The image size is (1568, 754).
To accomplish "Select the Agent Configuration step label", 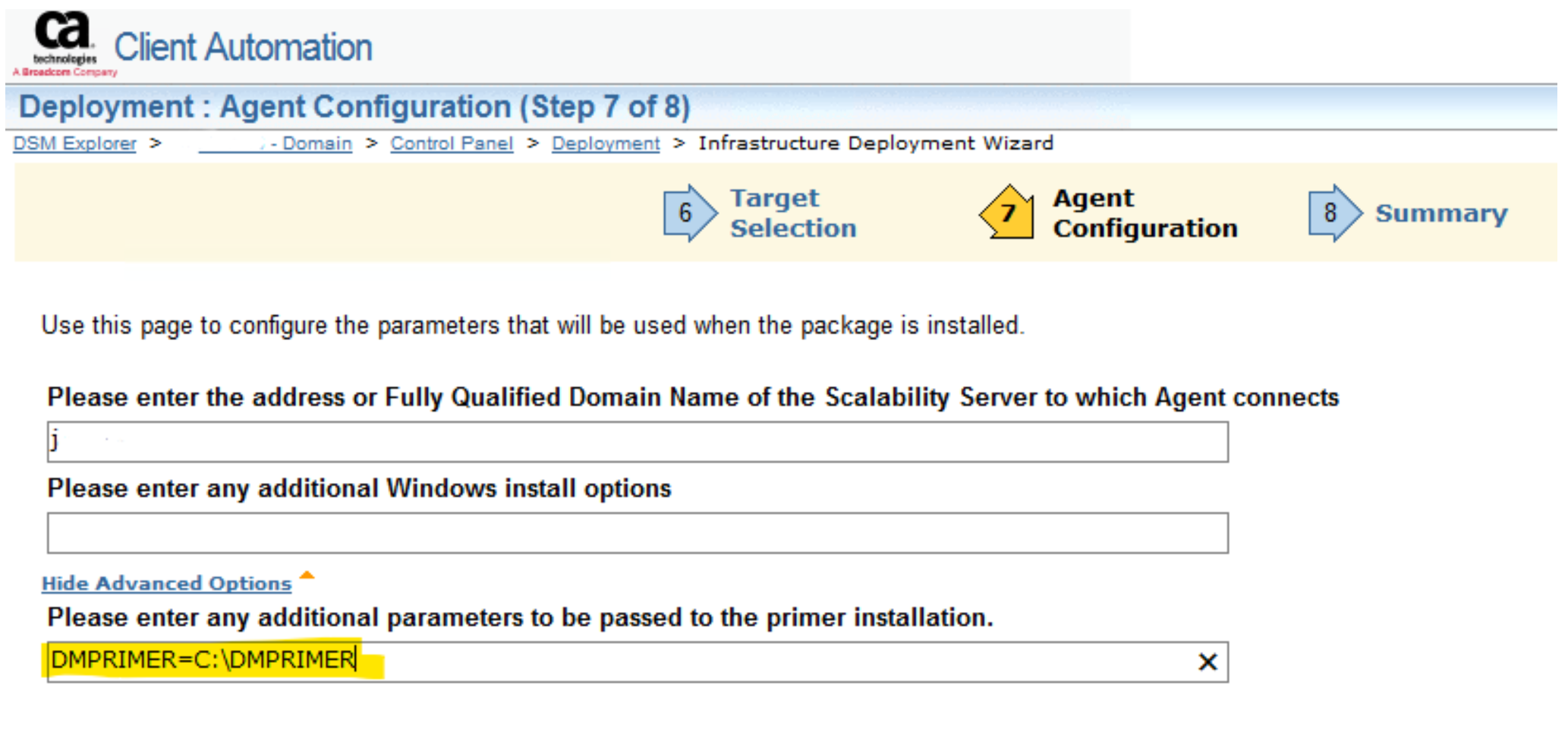I will (x=1145, y=213).
